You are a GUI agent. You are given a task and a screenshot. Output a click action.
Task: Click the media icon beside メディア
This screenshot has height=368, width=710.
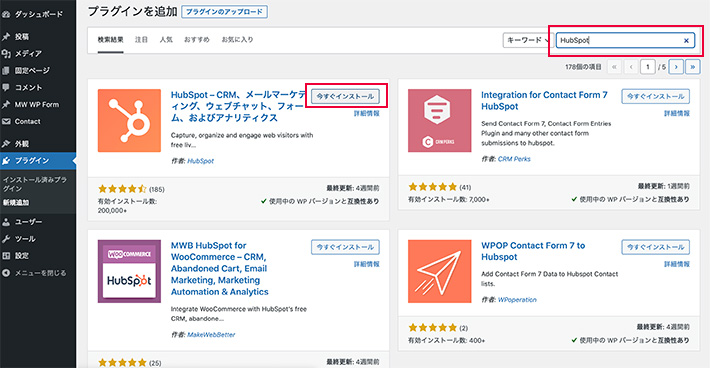point(6,53)
